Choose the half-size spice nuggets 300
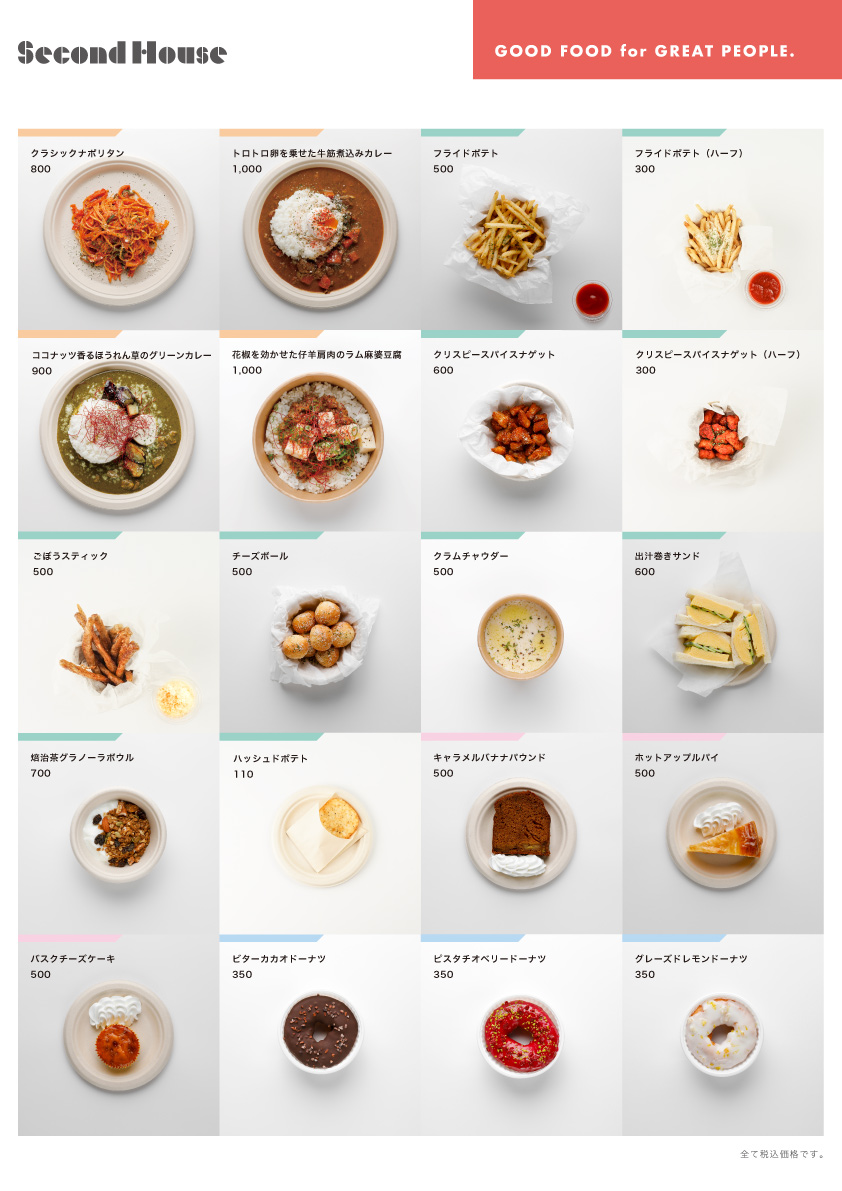This screenshot has height=1191, width=842. [x=723, y=431]
